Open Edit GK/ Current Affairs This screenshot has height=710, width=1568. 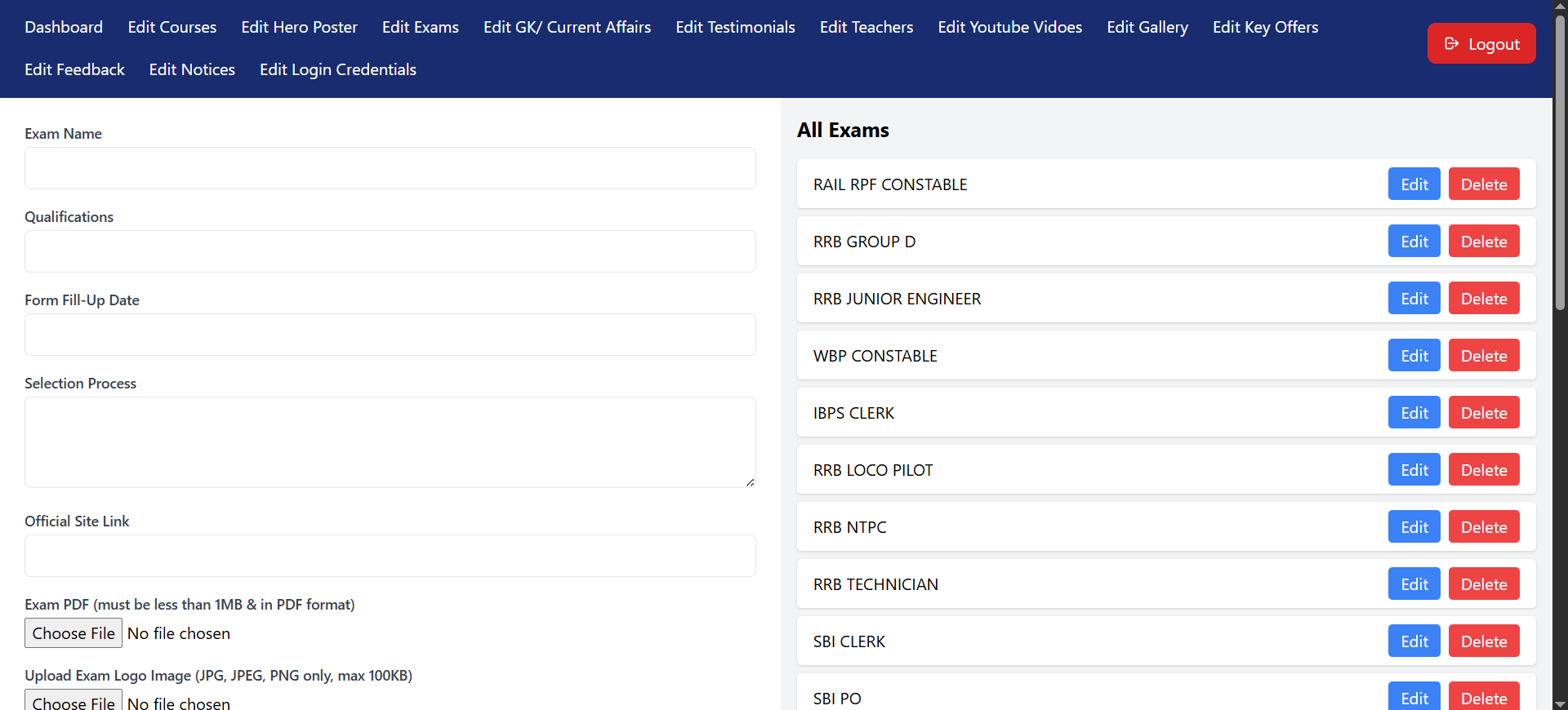(568, 27)
